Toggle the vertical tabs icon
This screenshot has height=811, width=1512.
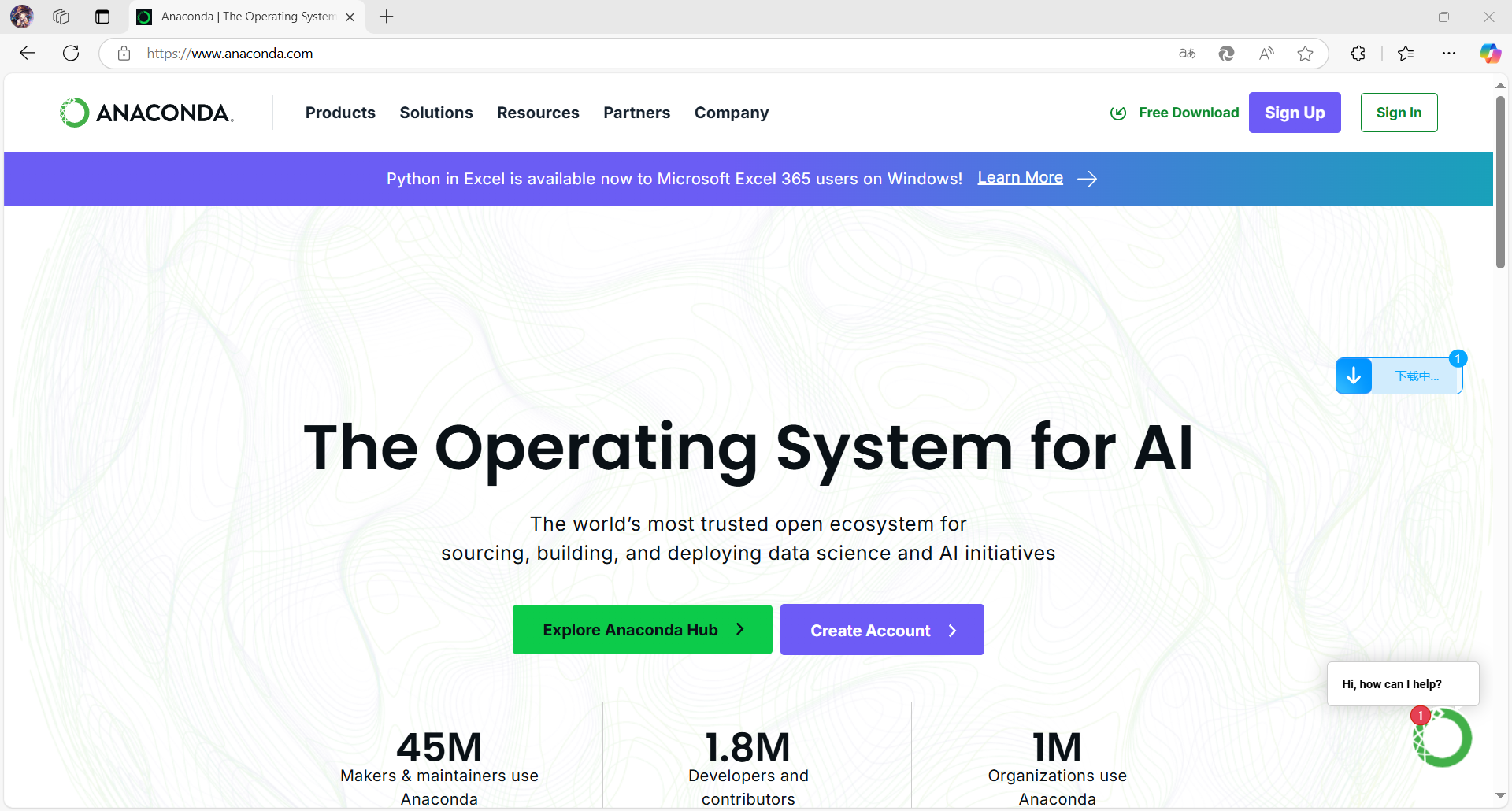[102, 17]
